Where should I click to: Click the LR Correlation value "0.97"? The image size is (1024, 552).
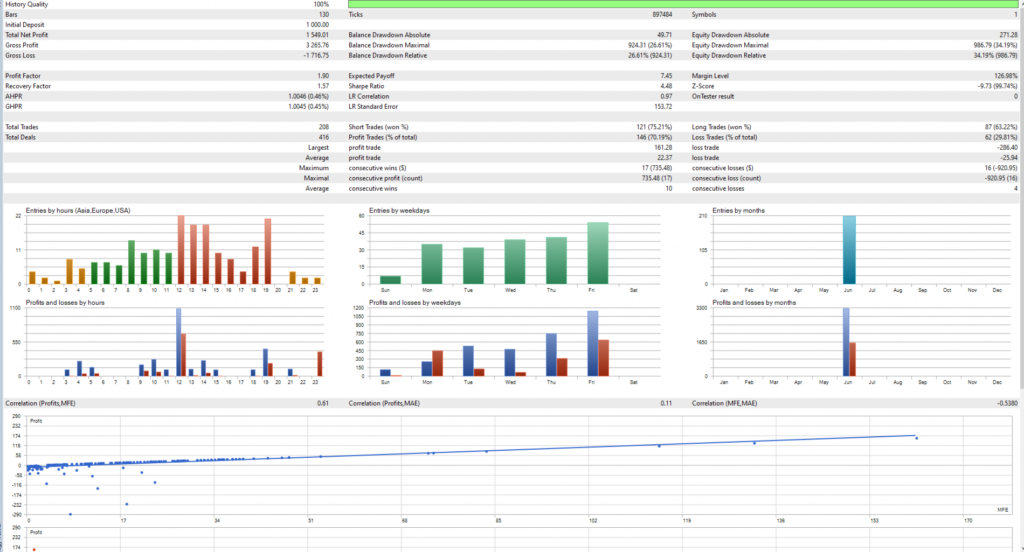(666, 96)
